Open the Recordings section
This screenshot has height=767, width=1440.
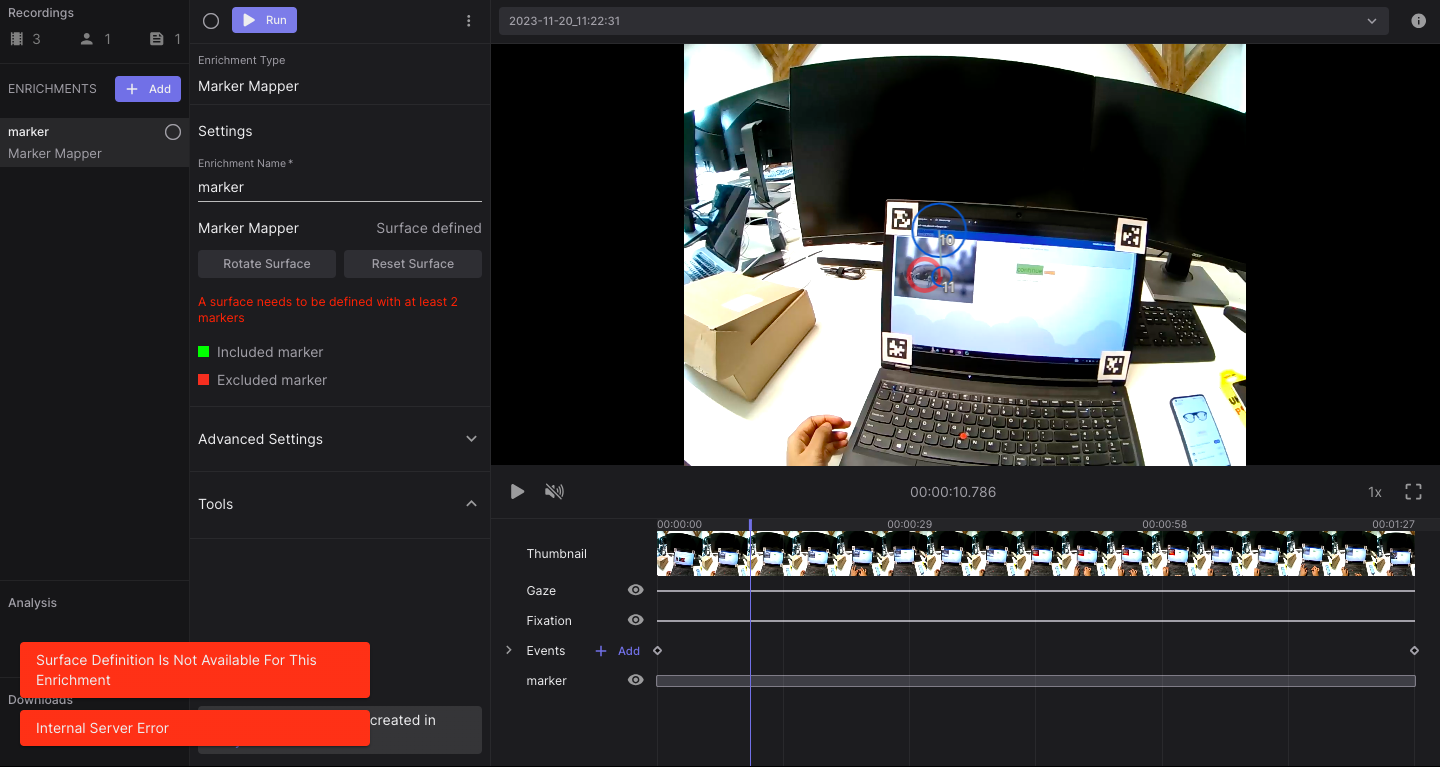pyautogui.click(x=41, y=13)
